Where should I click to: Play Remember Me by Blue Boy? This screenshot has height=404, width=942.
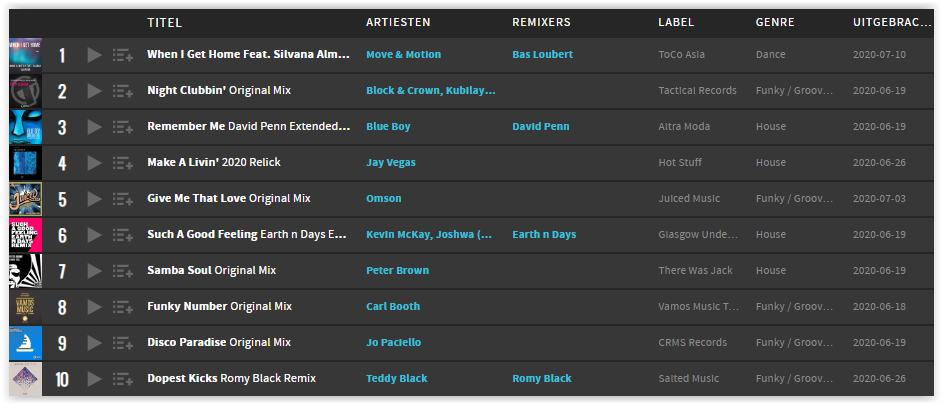point(94,127)
